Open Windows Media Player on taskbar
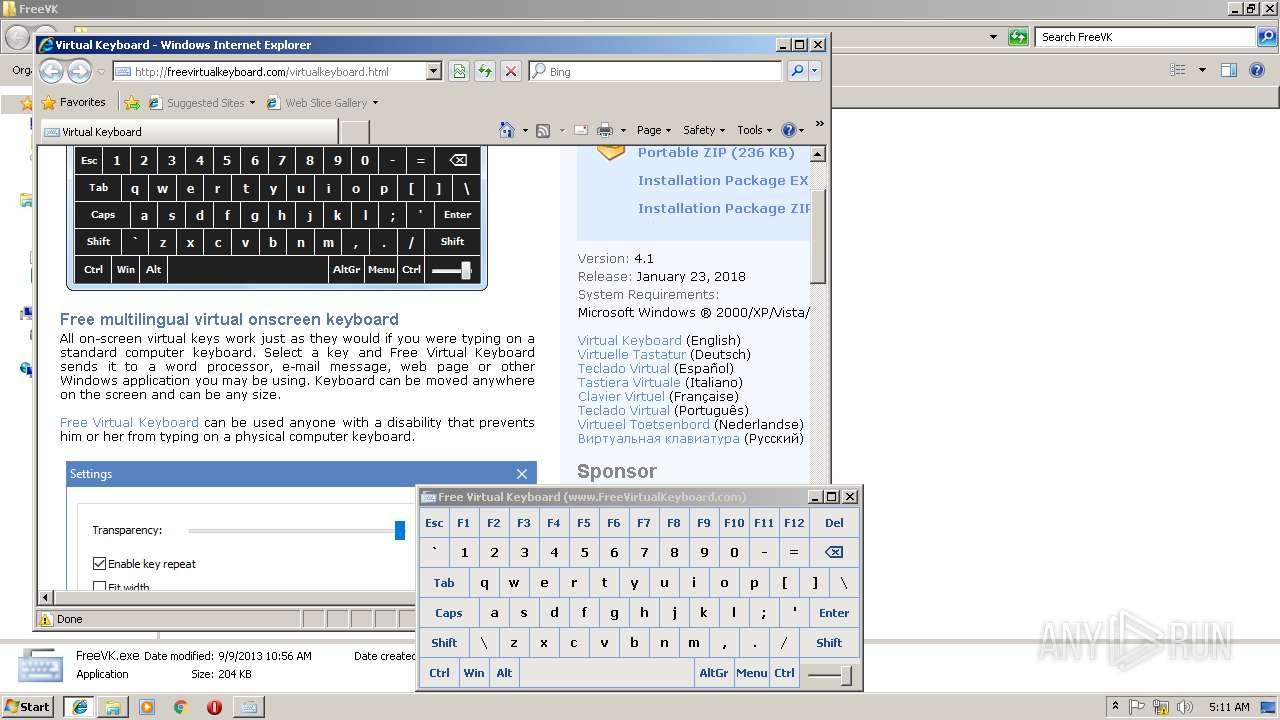Image resolution: width=1280 pixels, height=720 pixels. click(x=147, y=706)
